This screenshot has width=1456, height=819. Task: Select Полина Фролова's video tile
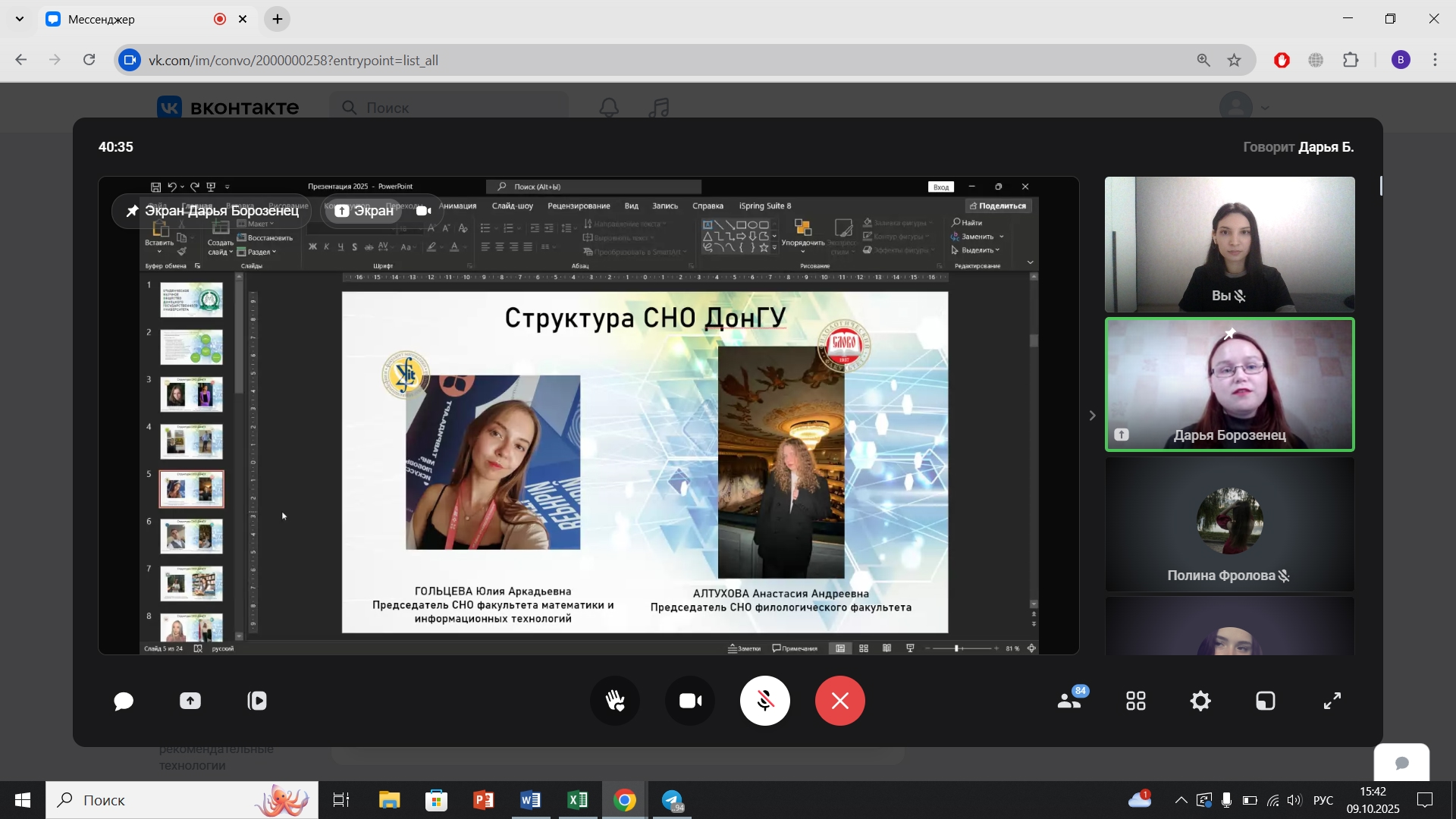(x=1228, y=525)
